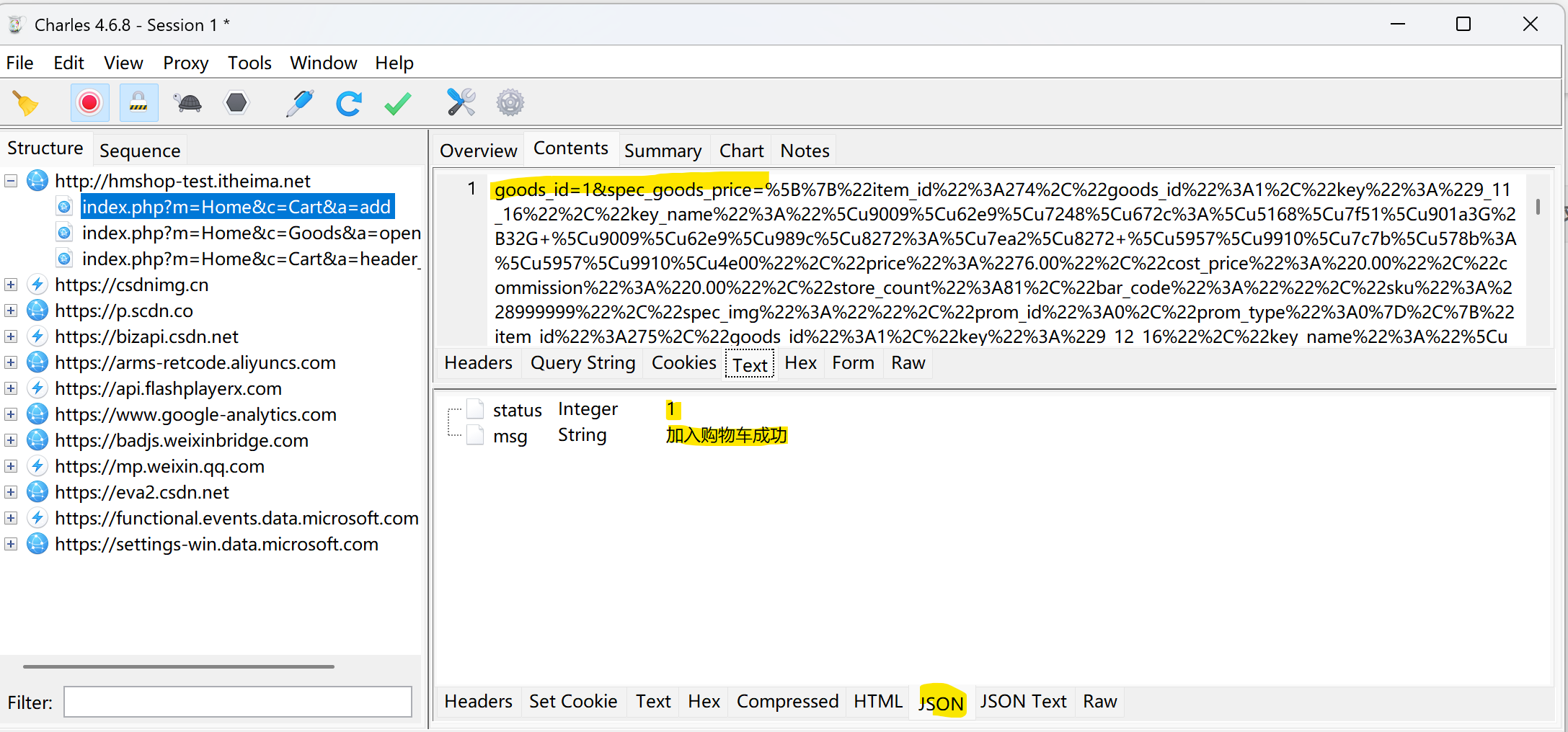Click the compose pen icon
1568x732 pixels.
pyautogui.click(x=299, y=103)
